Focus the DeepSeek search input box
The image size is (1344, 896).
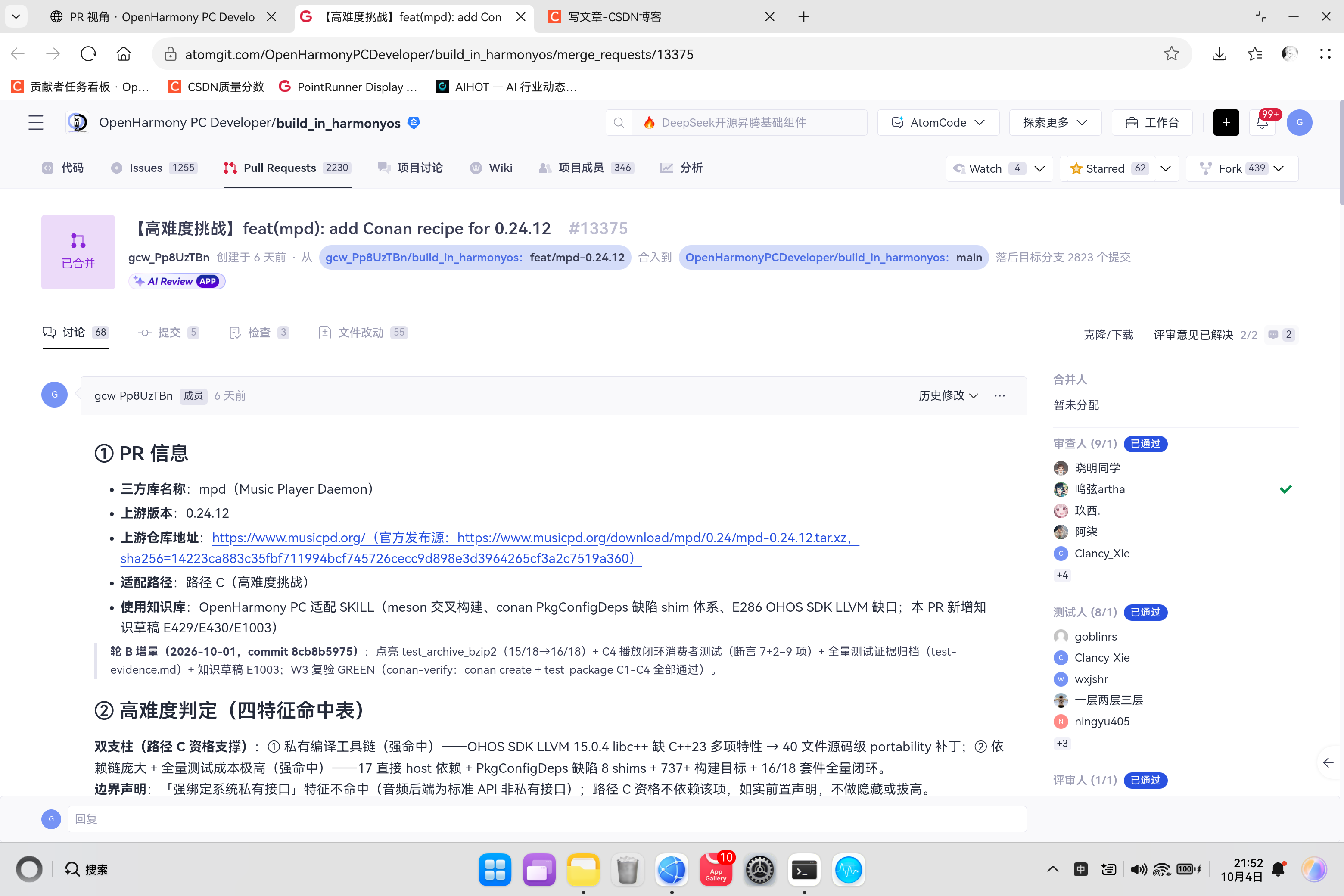(x=749, y=122)
